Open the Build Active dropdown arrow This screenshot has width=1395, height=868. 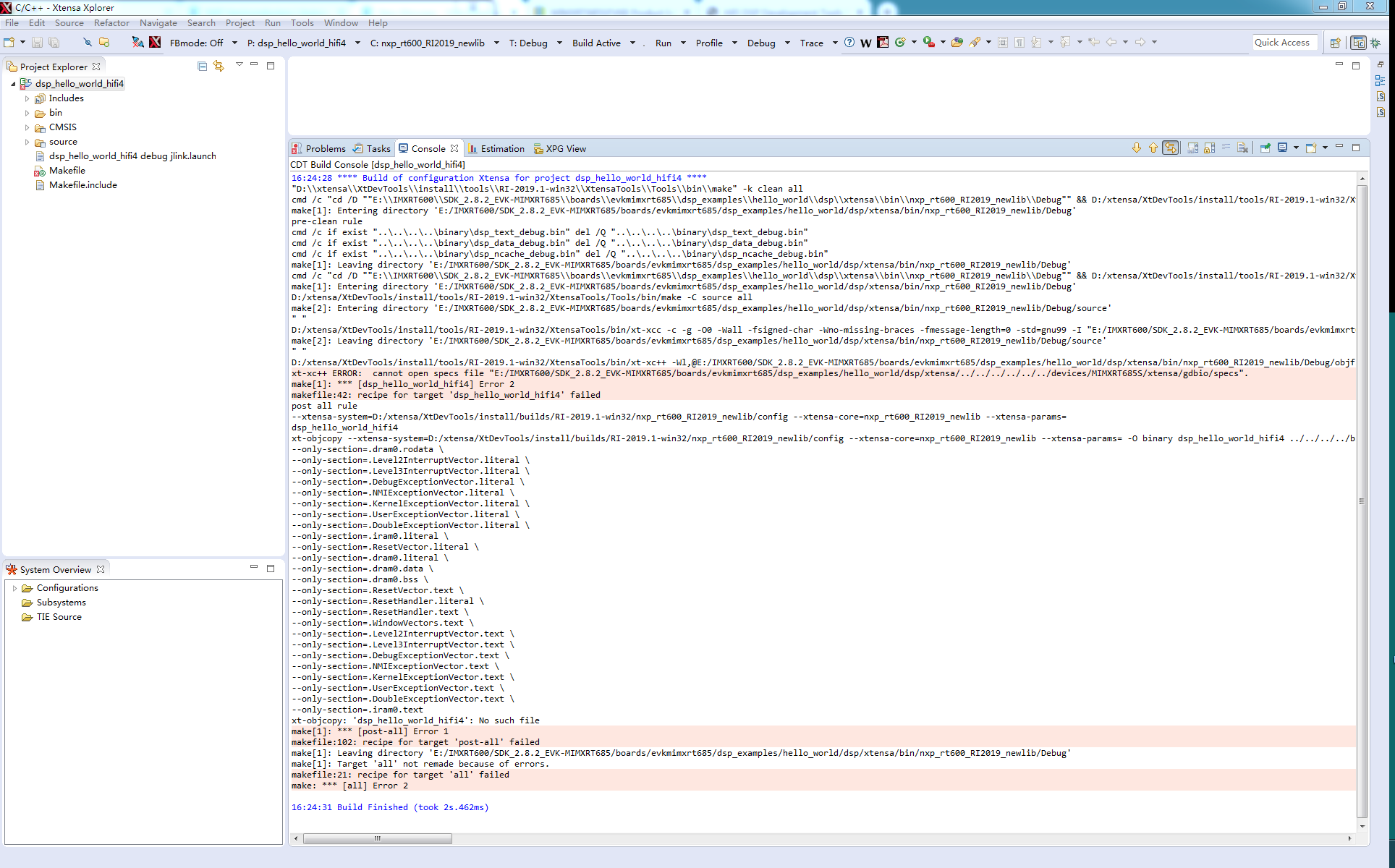tap(632, 43)
